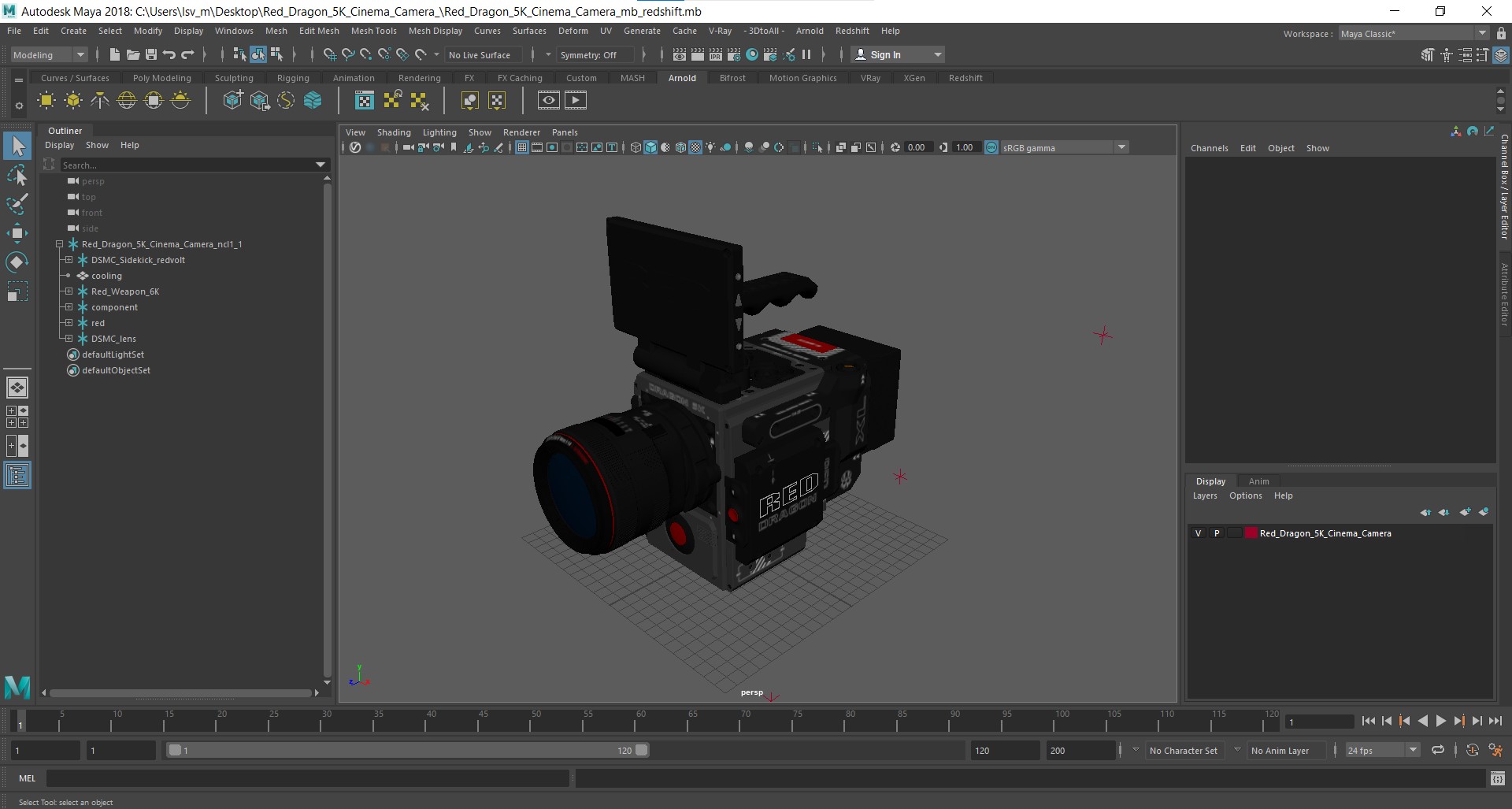Toggle use all lights in viewport
Image resolution: width=1512 pixels, height=809 pixels.
point(710,147)
